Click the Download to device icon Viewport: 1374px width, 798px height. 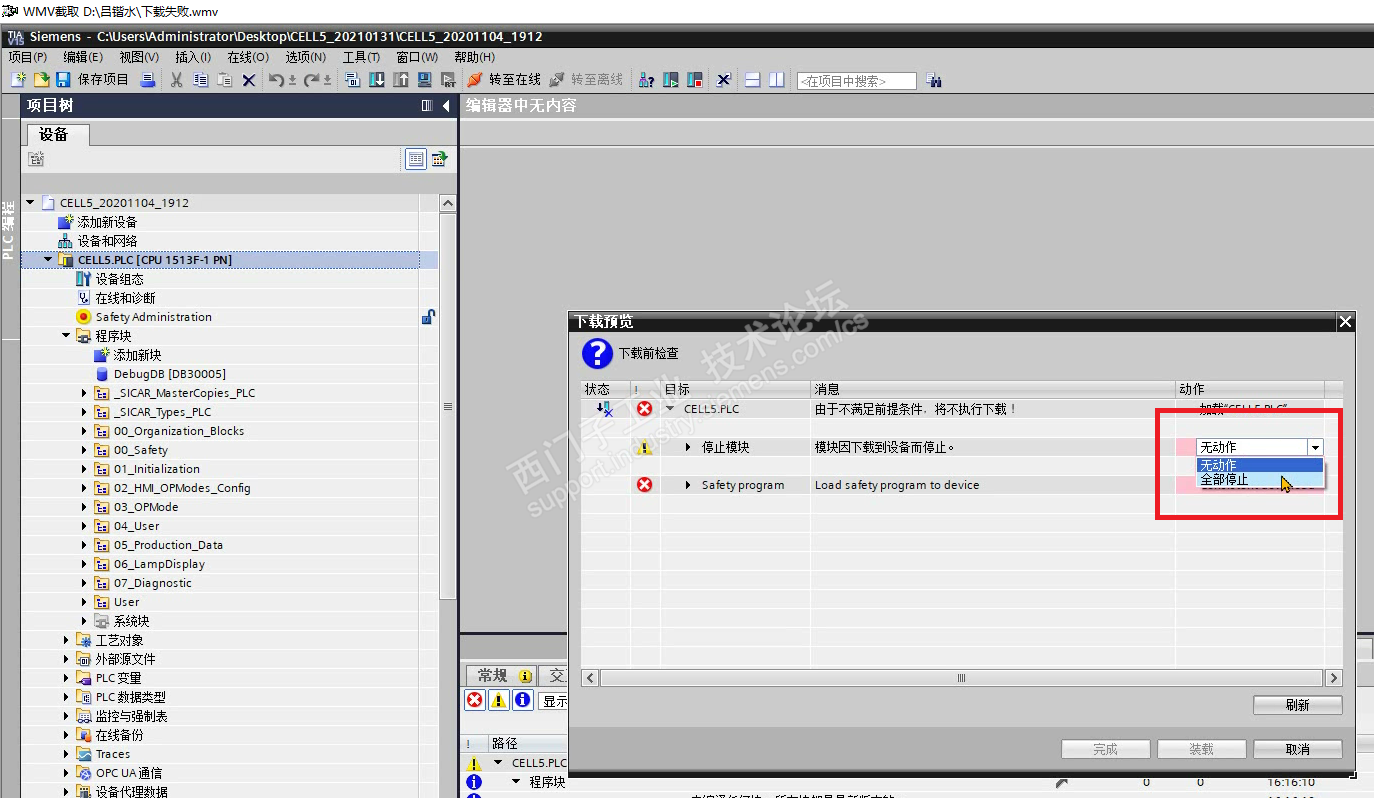(x=377, y=80)
